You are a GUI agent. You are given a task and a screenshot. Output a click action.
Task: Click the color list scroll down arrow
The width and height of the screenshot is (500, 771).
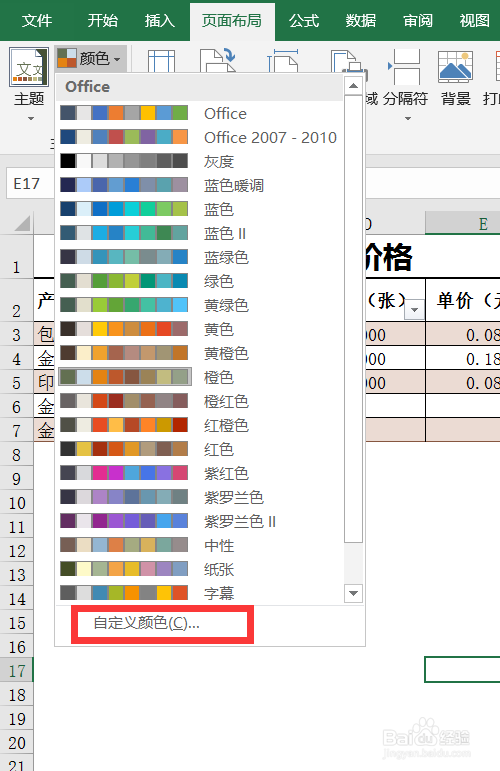point(353,593)
